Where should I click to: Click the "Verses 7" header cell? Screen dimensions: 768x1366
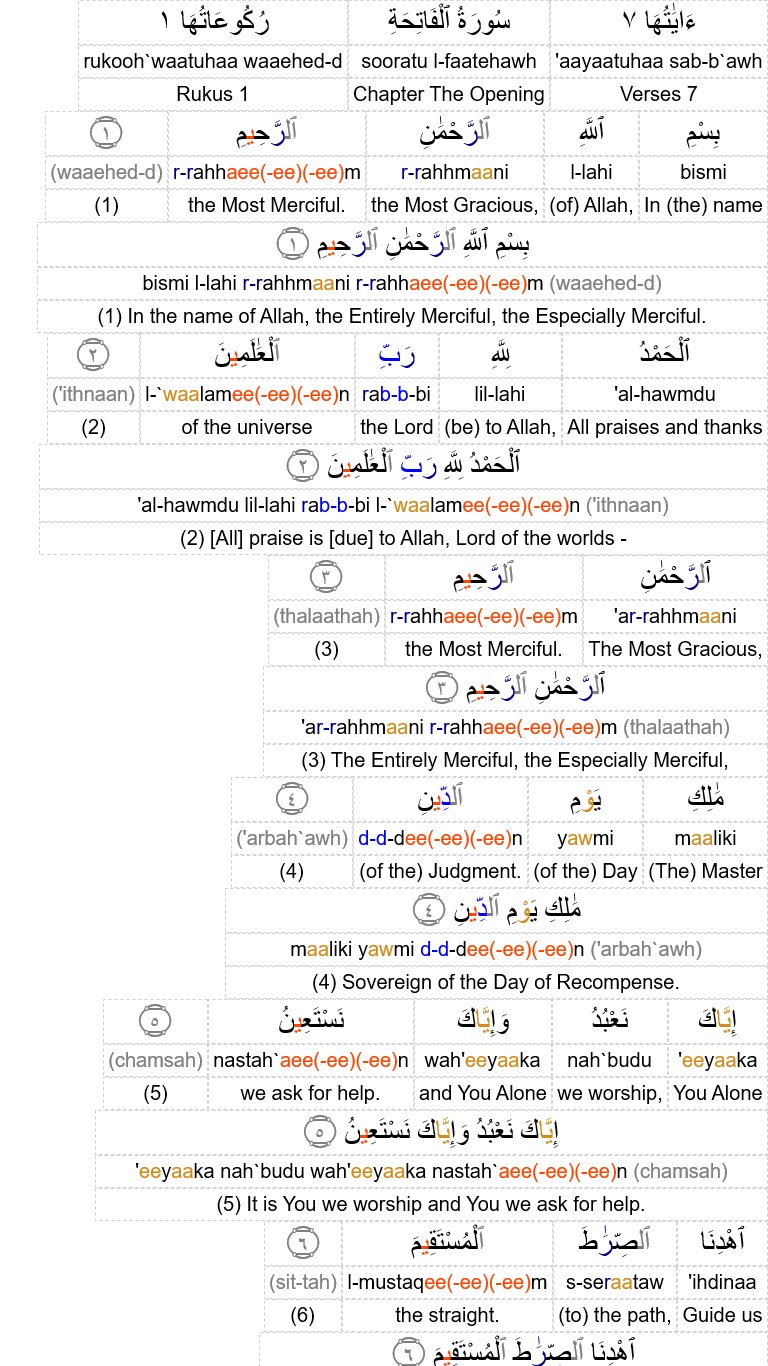click(x=658, y=95)
